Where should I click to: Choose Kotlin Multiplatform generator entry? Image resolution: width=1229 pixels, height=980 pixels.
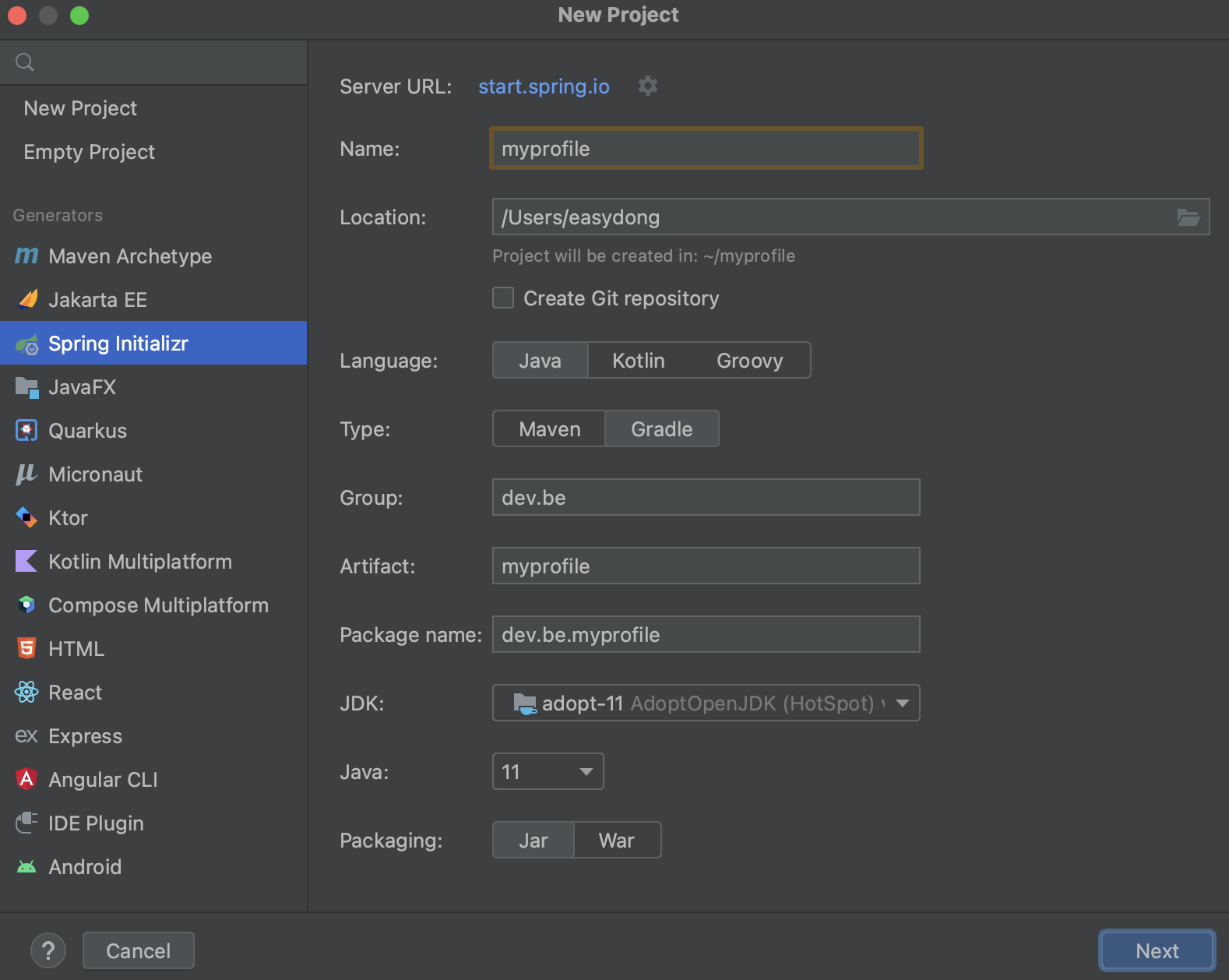153,562
